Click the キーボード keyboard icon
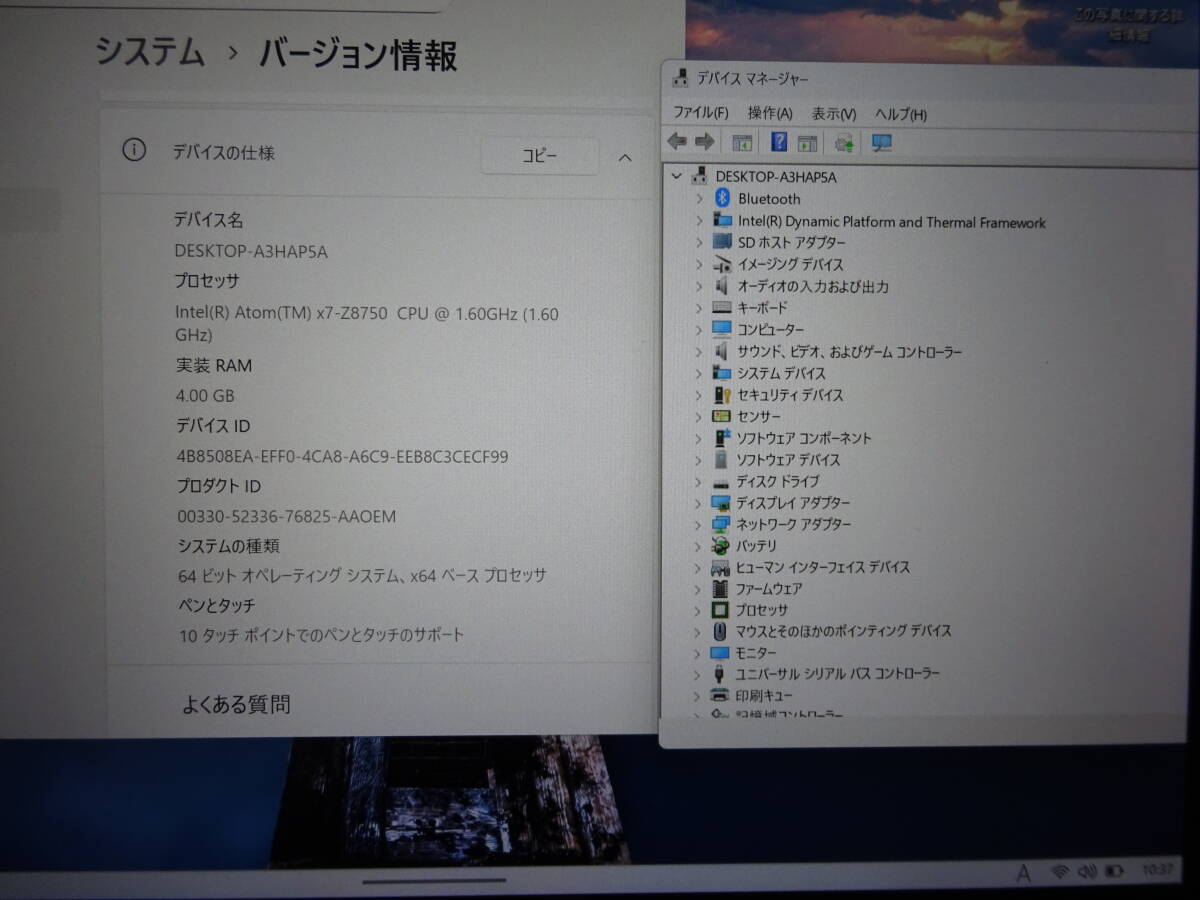Viewport: 1200px width, 900px height. 722,308
